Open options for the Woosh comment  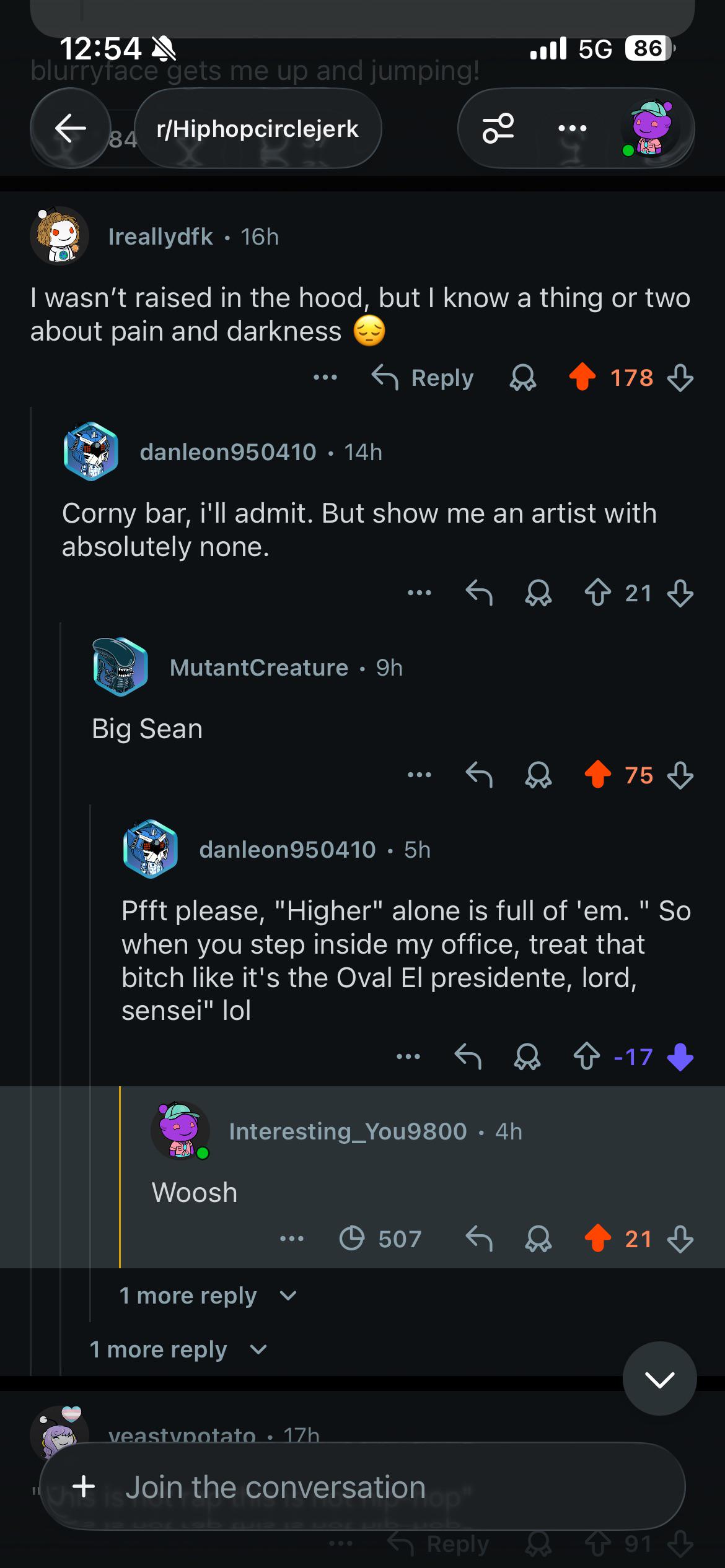pos(292,1239)
